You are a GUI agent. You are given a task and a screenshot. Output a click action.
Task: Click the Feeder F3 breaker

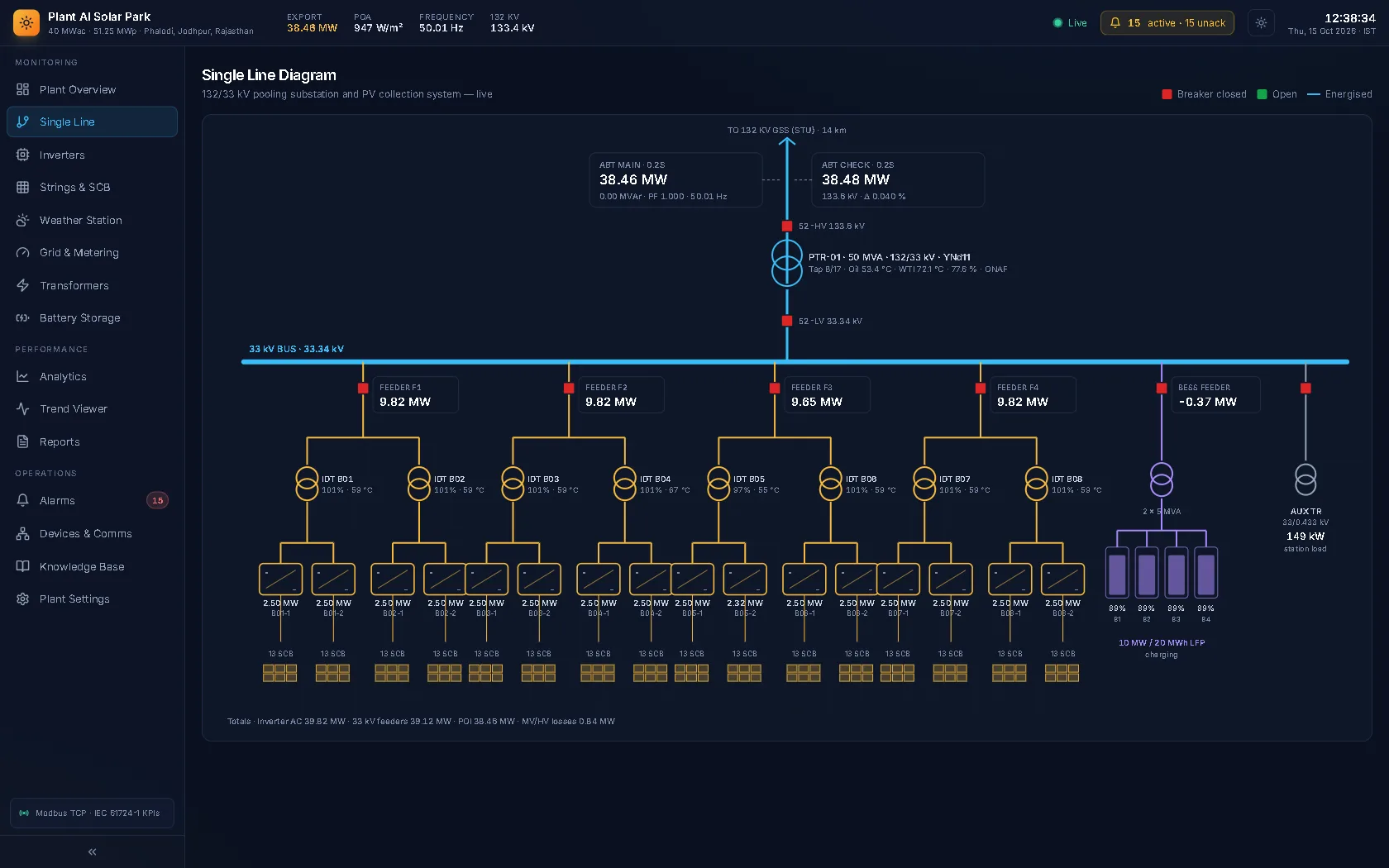(x=775, y=388)
